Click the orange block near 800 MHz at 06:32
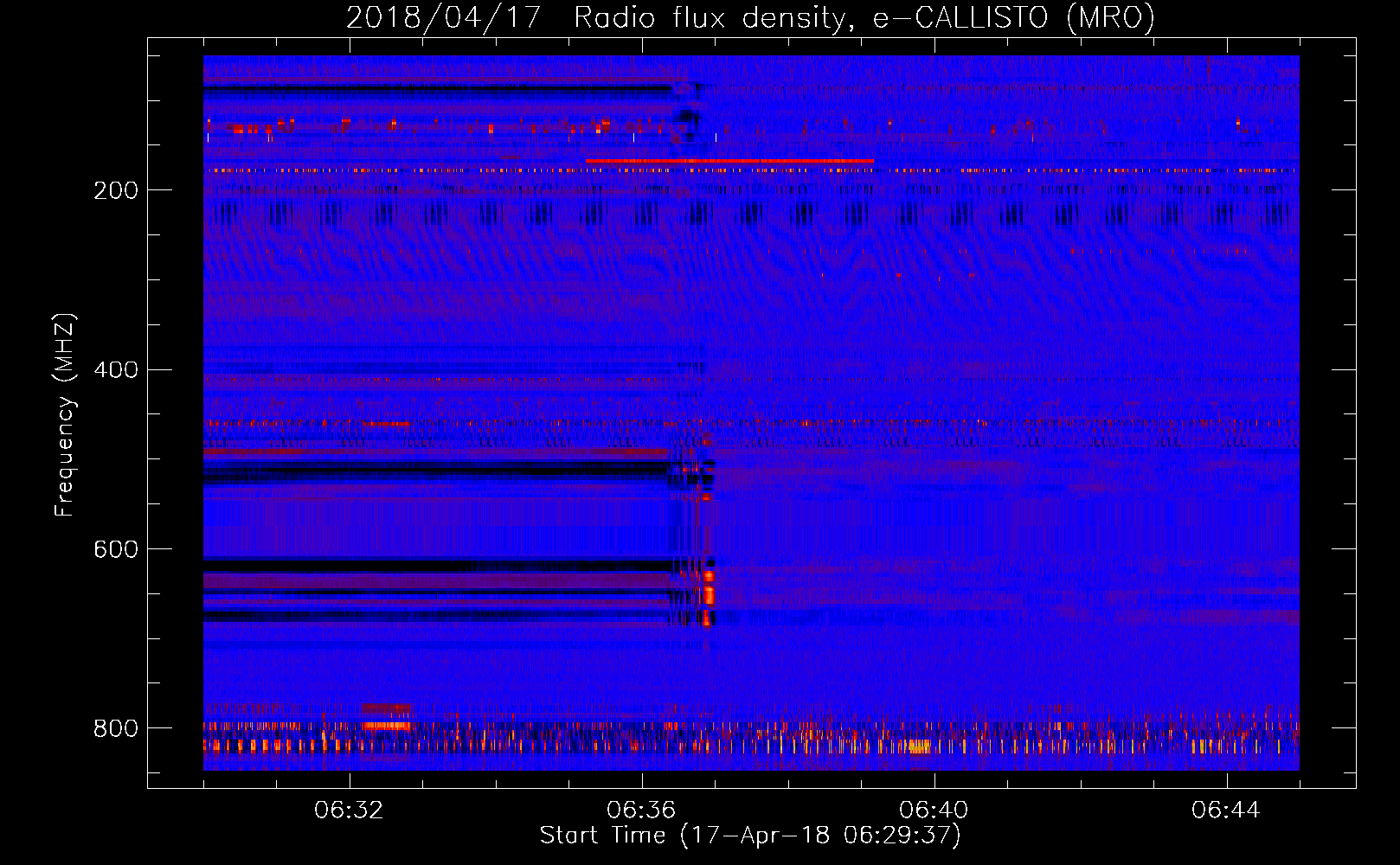The width and height of the screenshot is (1400, 865). pyautogui.click(x=386, y=725)
